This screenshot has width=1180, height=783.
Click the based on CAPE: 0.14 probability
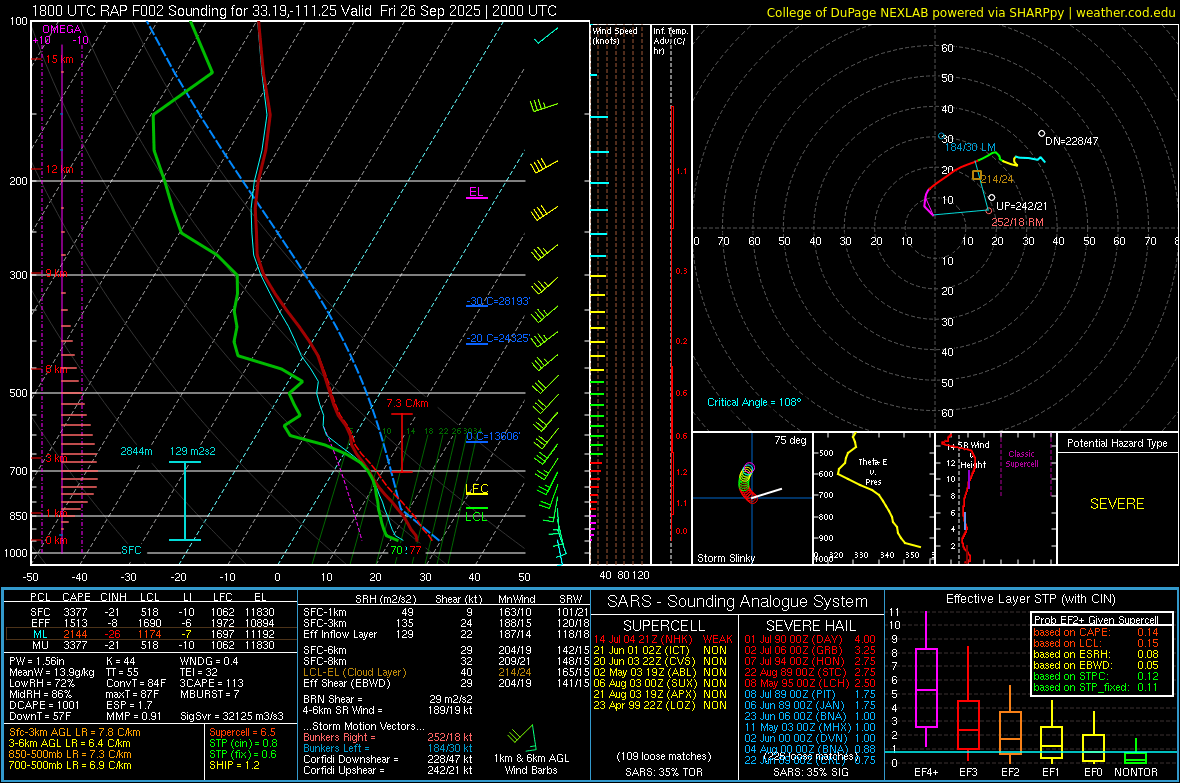[x=1096, y=632]
